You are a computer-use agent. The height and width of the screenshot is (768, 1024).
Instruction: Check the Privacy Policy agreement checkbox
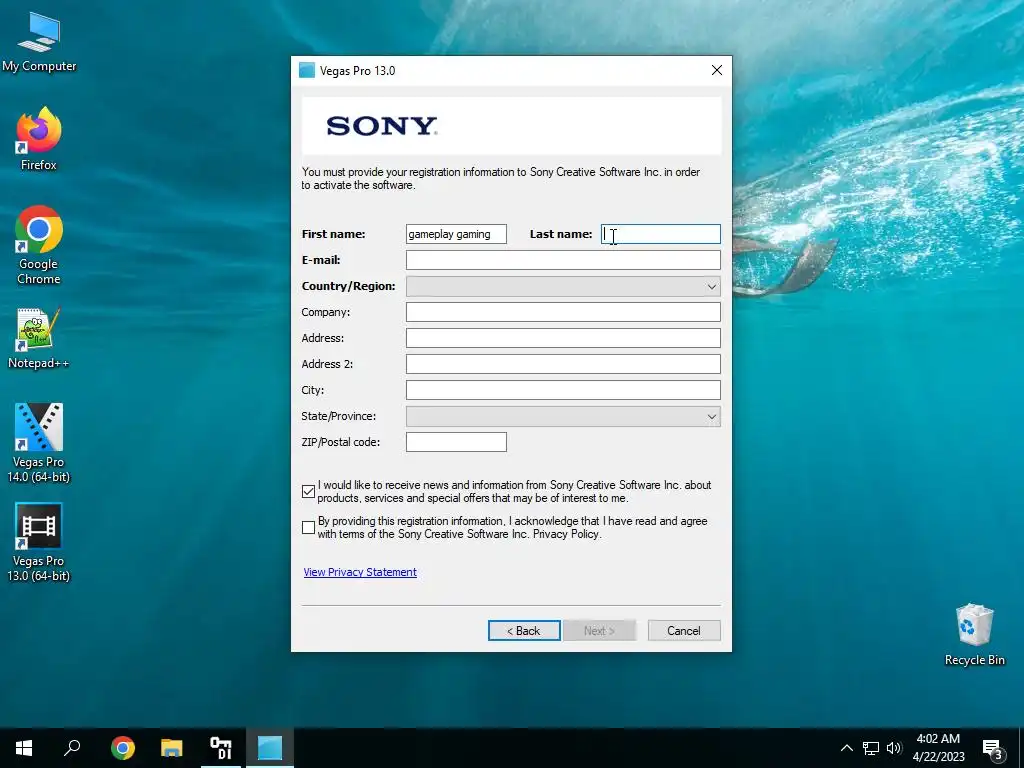tap(309, 527)
